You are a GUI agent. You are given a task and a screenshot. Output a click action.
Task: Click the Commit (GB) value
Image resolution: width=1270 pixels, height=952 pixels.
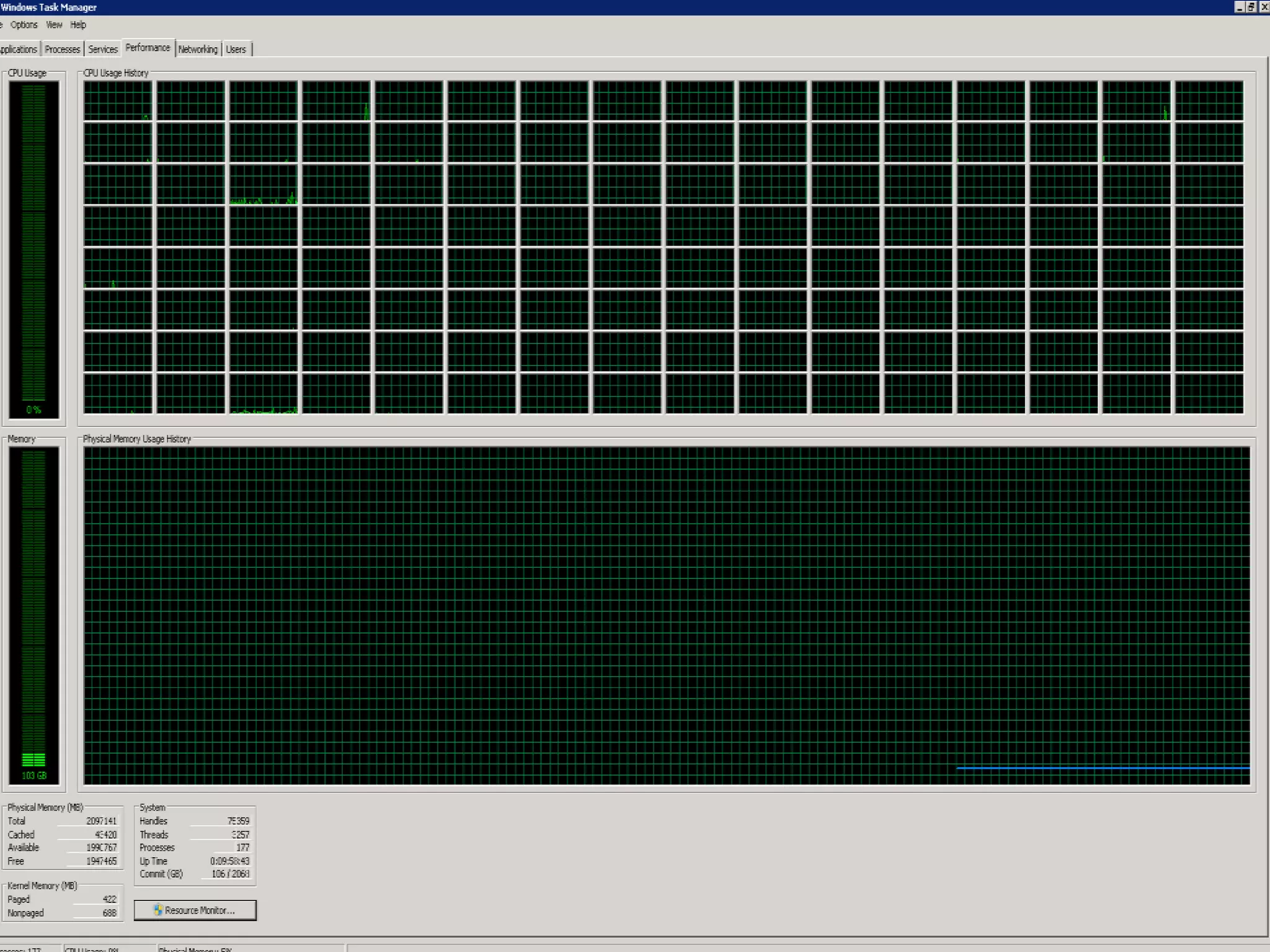(230, 874)
